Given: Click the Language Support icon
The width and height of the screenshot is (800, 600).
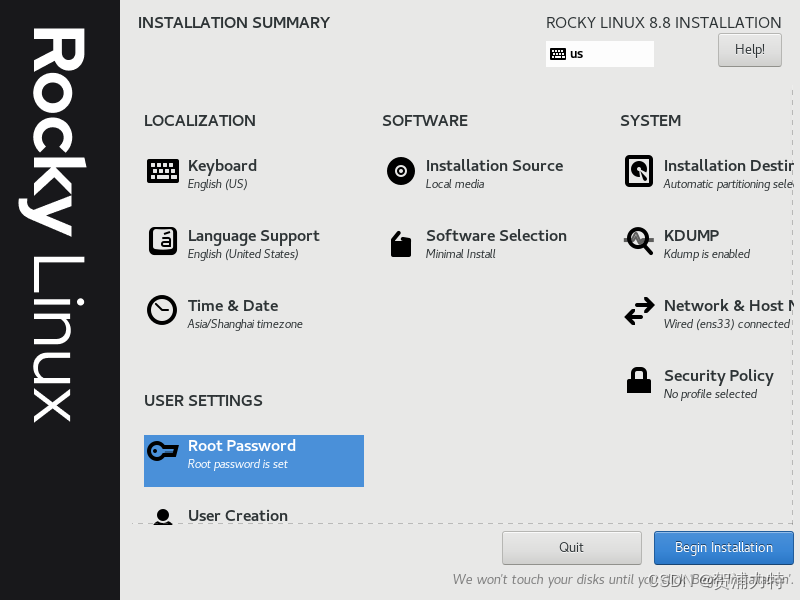Looking at the screenshot, I should pyautogui.click(x=163, y=241).
